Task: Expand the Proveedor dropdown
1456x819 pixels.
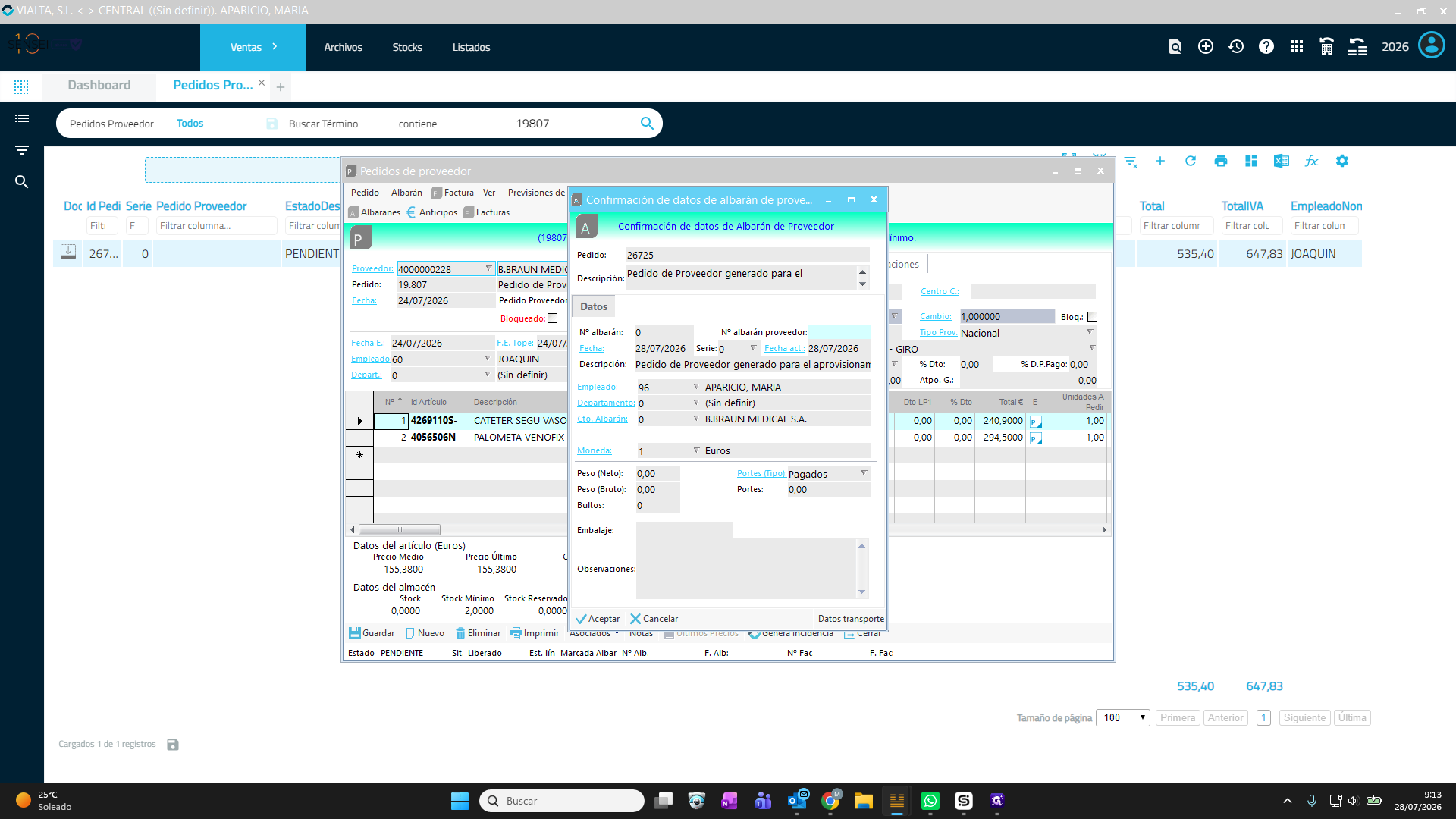Action: pos(488,269)
